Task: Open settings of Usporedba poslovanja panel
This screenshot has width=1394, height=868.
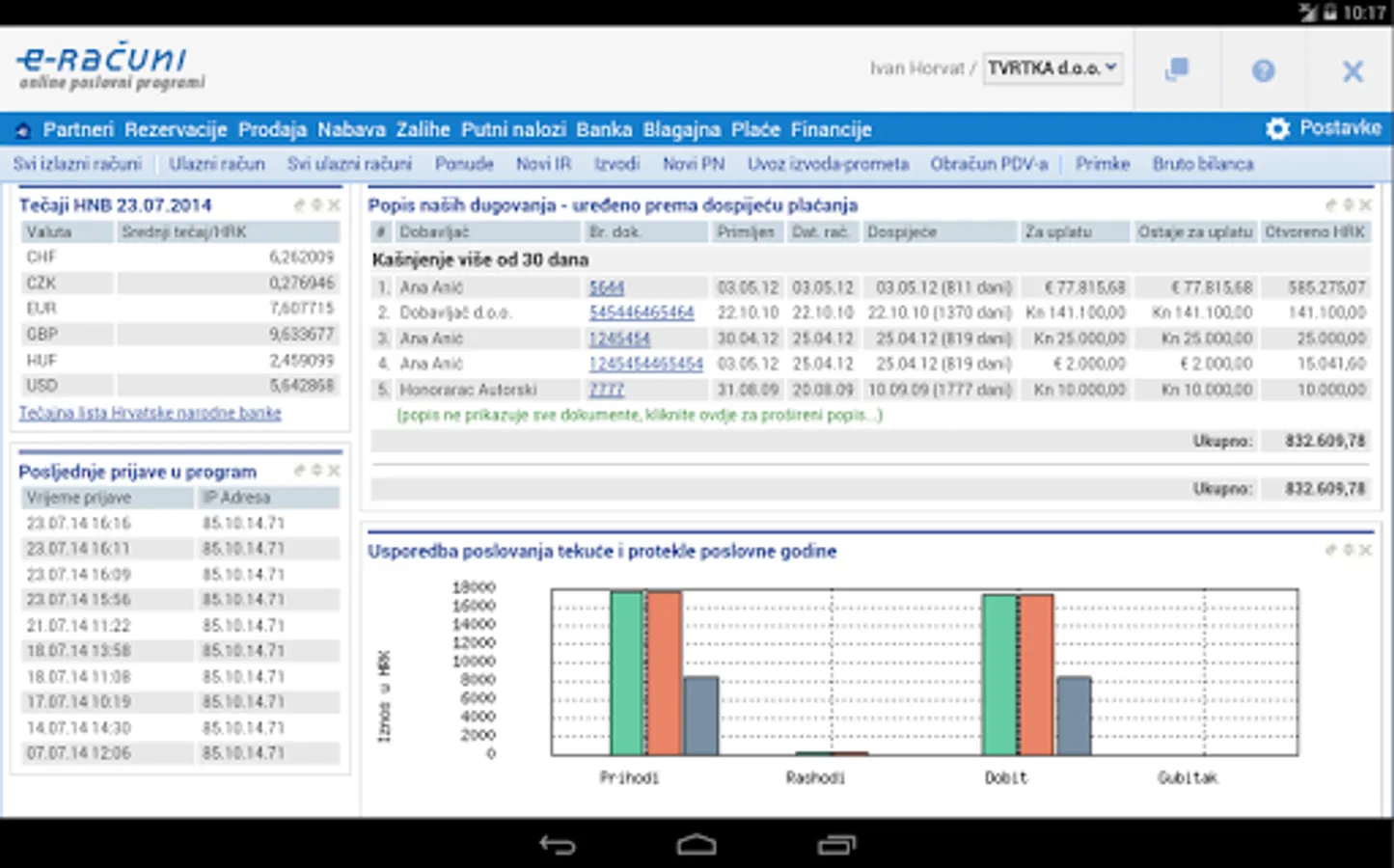Action: (x=1349, y=551)
